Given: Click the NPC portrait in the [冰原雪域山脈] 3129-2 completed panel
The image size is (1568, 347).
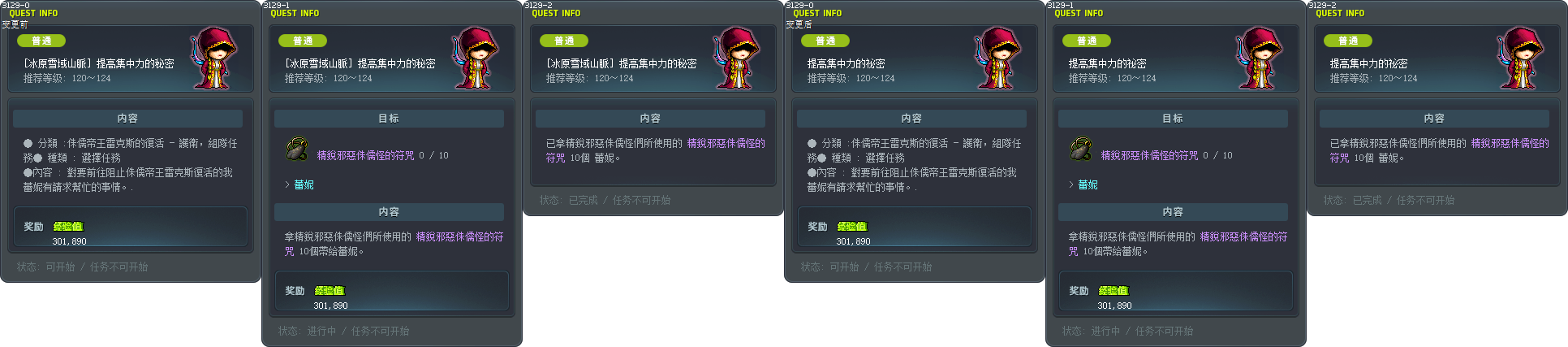Looking at the screenshot, I should point(738,58).
